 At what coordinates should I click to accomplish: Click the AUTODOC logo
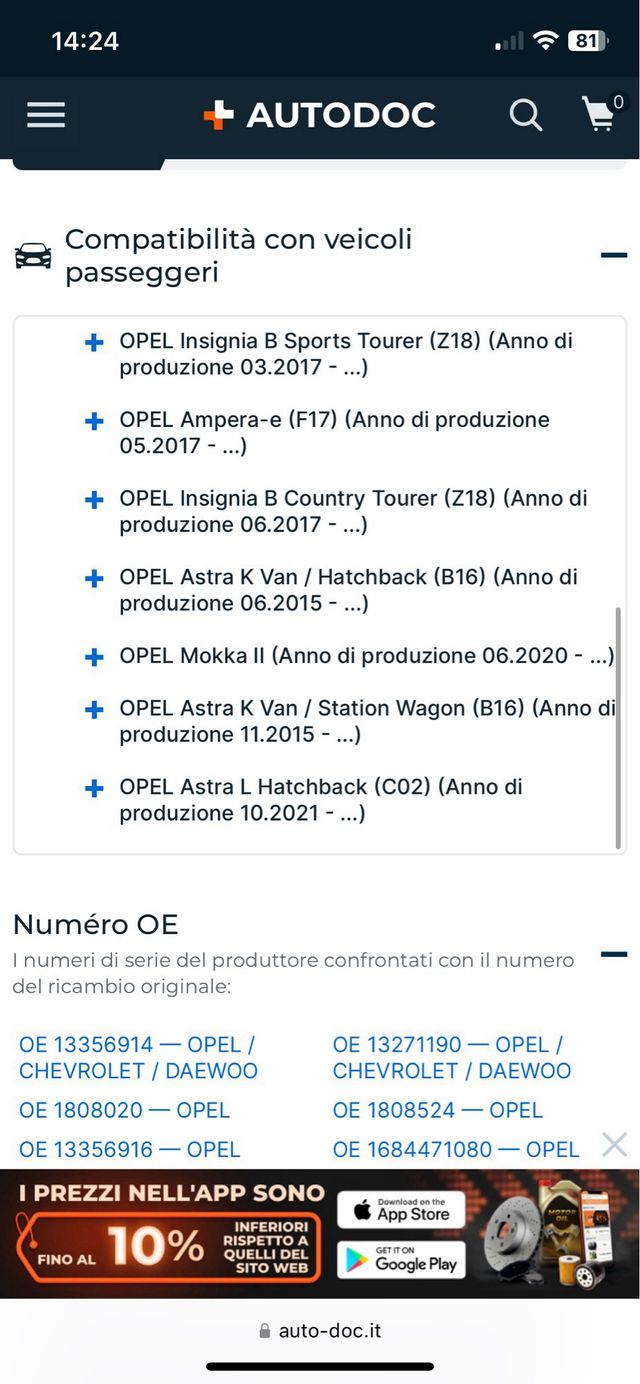[x=320, y=114]
